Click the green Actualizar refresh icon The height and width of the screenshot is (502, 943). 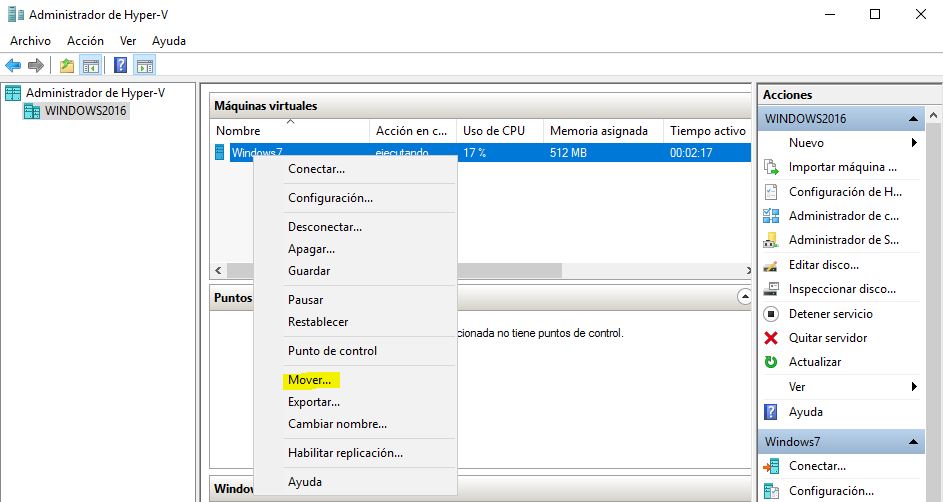[x=771, y=362]
